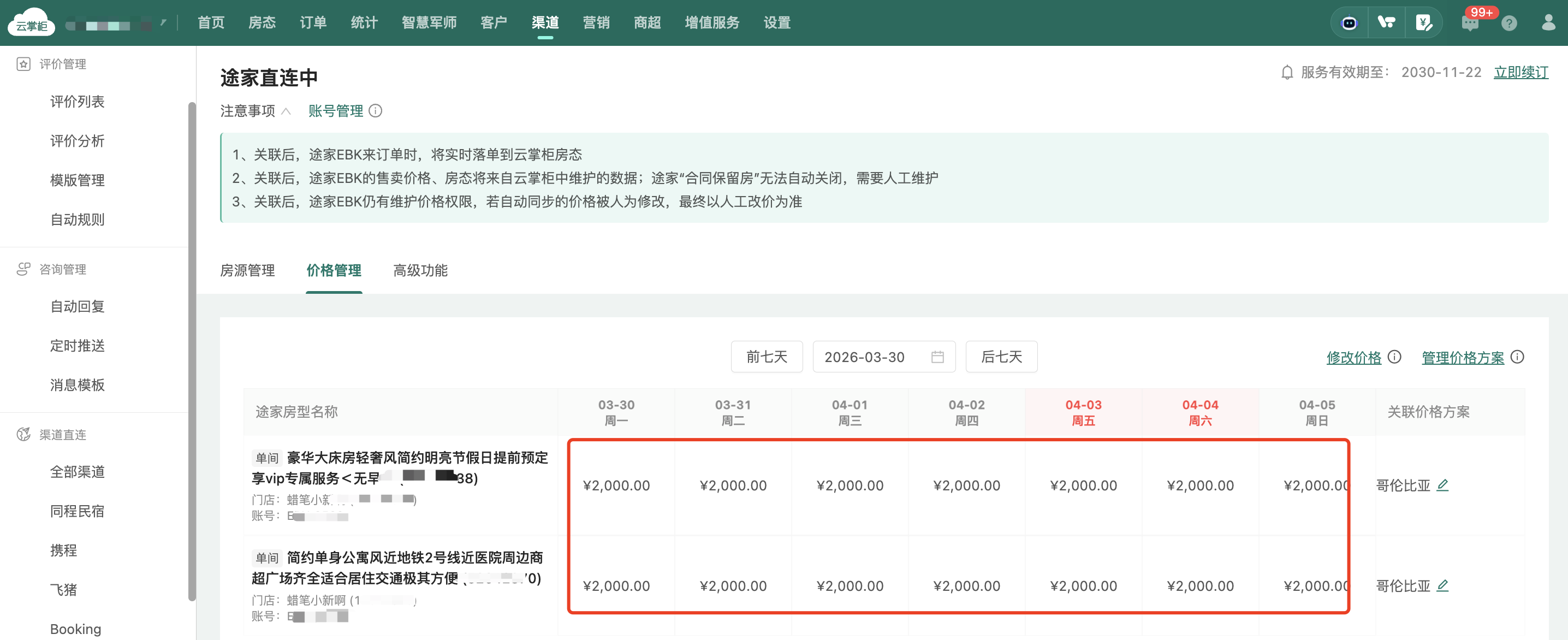
Task: Click the left sidebar vertical scrollbar
Action: coord(192,350)
